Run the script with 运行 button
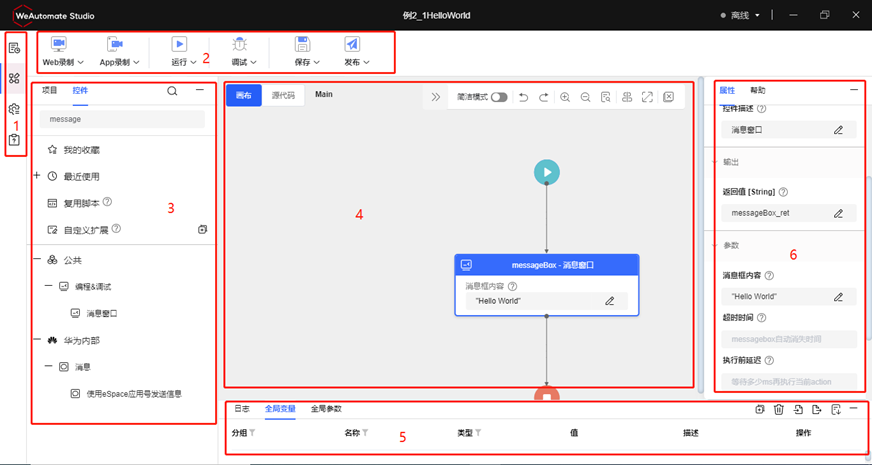 coord(179,44)
